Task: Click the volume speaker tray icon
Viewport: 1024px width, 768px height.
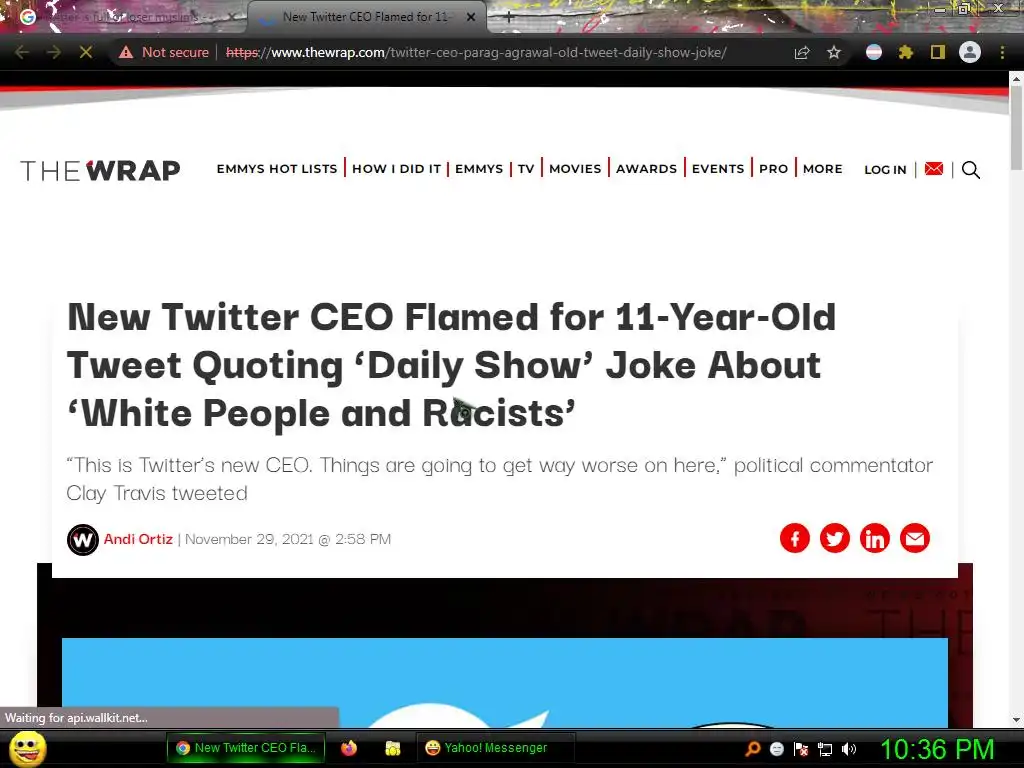Action: coord(849,749)
